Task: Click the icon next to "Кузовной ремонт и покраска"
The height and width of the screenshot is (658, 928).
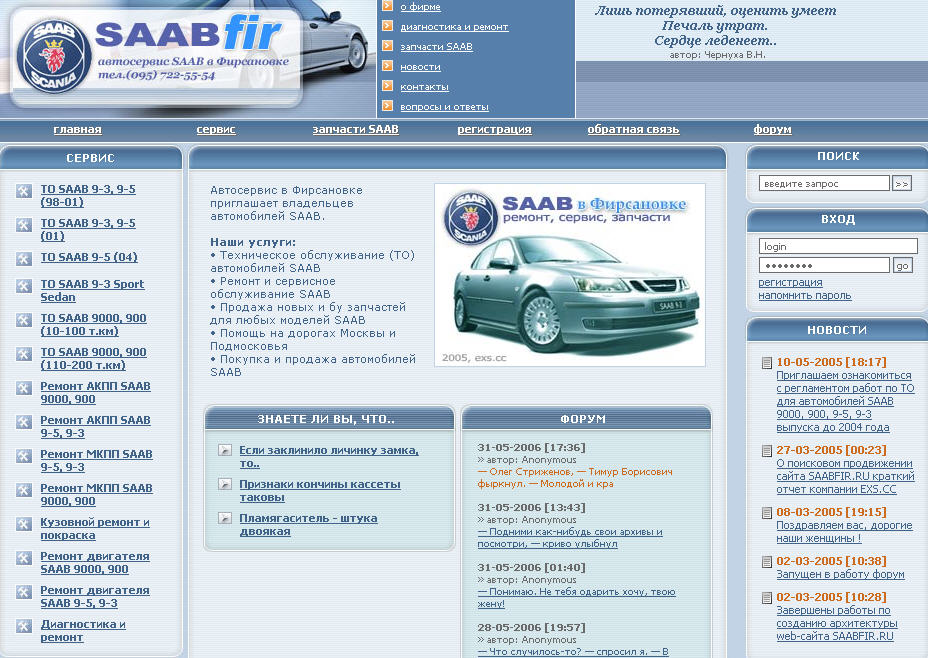Action: tap(23, 522)
